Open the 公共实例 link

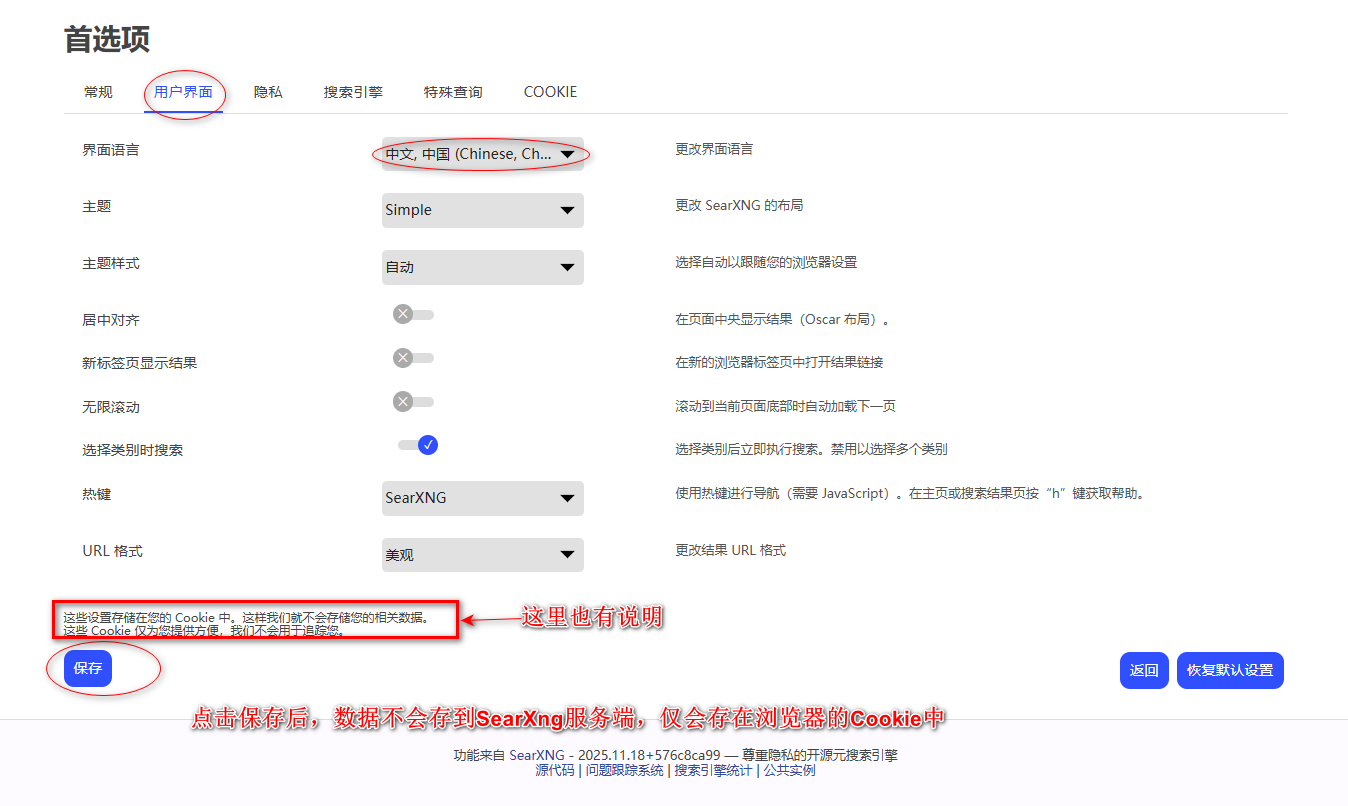click(x=789, y=771)
